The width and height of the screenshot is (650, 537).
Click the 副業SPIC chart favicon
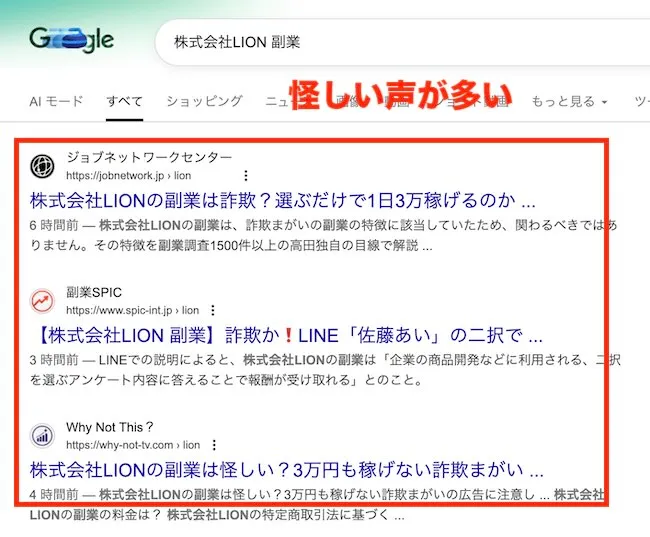tap(42, 301)
